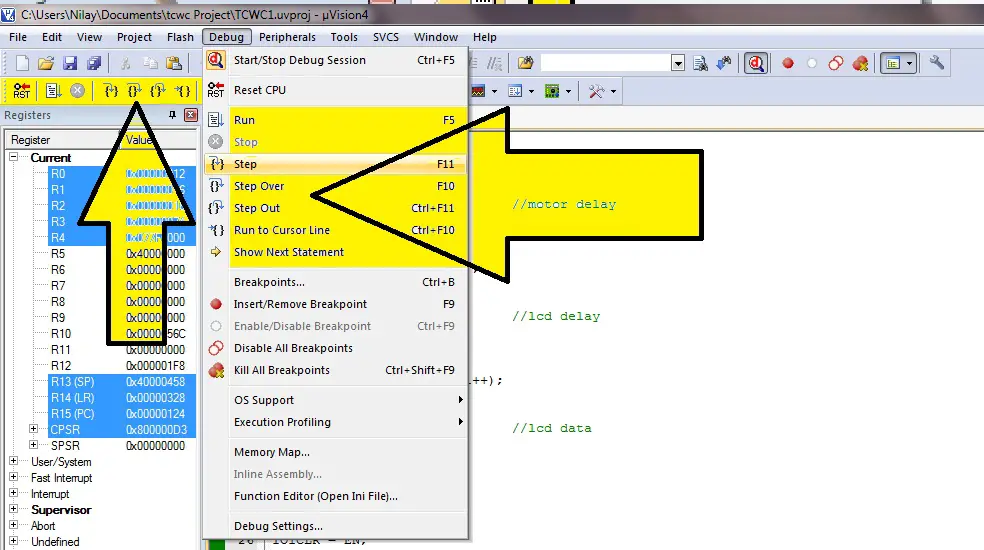
Task: Click the Stop icon in debug toolbar
Action: tap(77, 91)
